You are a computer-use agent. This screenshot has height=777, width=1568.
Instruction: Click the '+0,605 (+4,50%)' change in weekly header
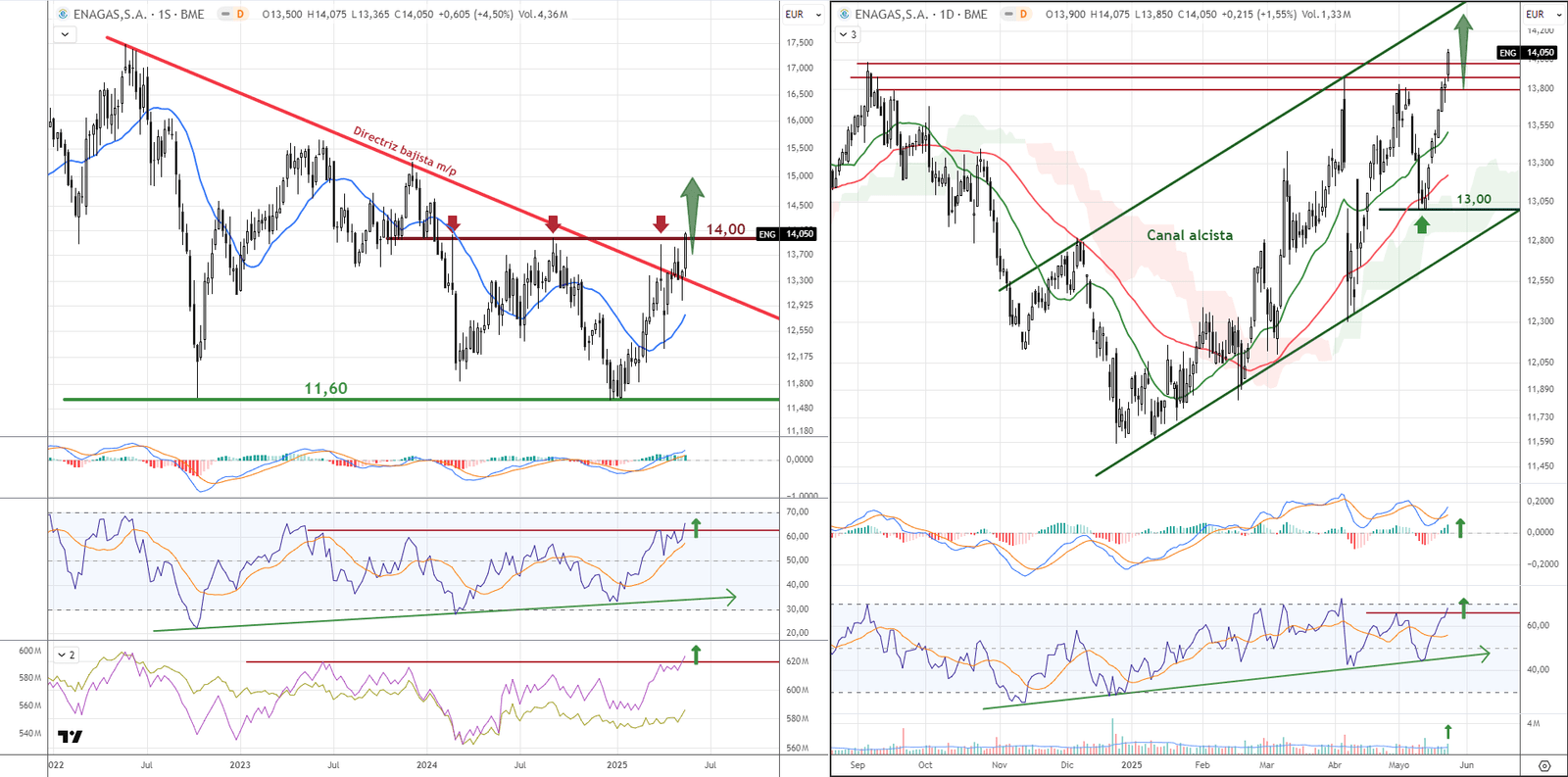(x=475, y=15)
